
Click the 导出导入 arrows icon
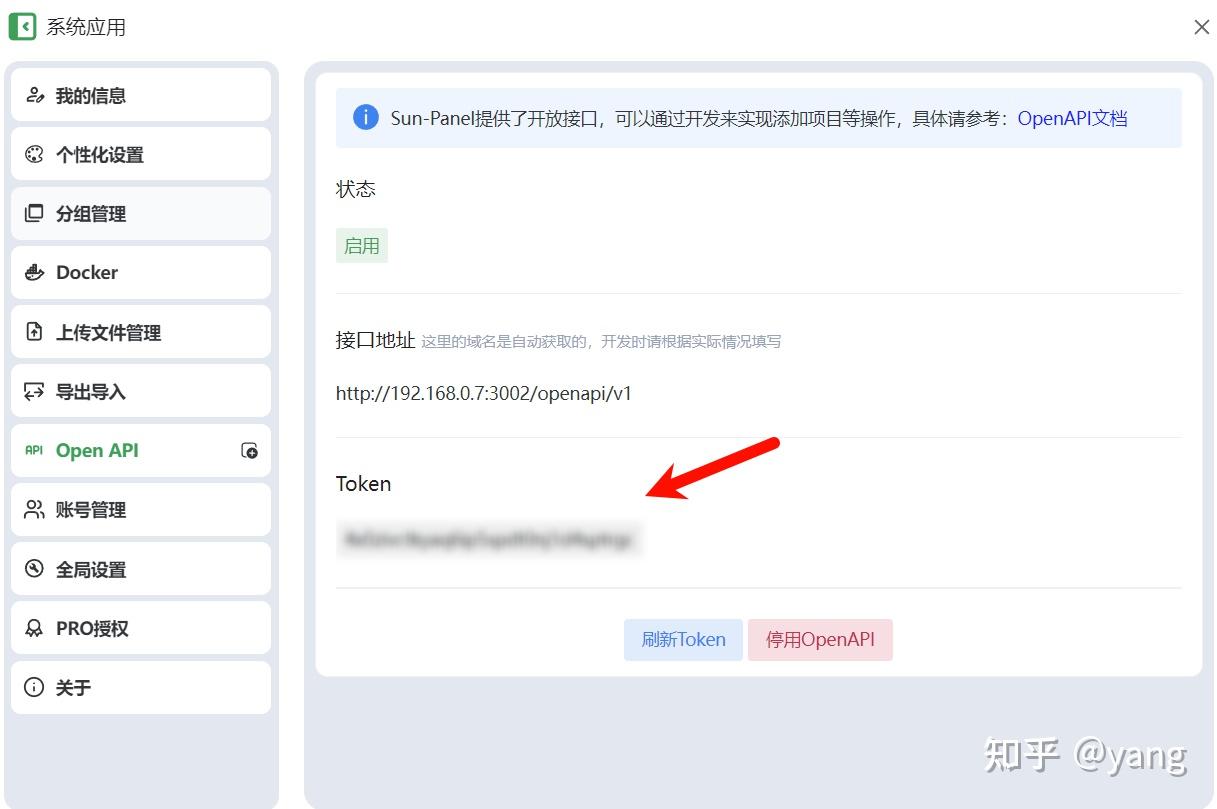(x=35, y=391)
